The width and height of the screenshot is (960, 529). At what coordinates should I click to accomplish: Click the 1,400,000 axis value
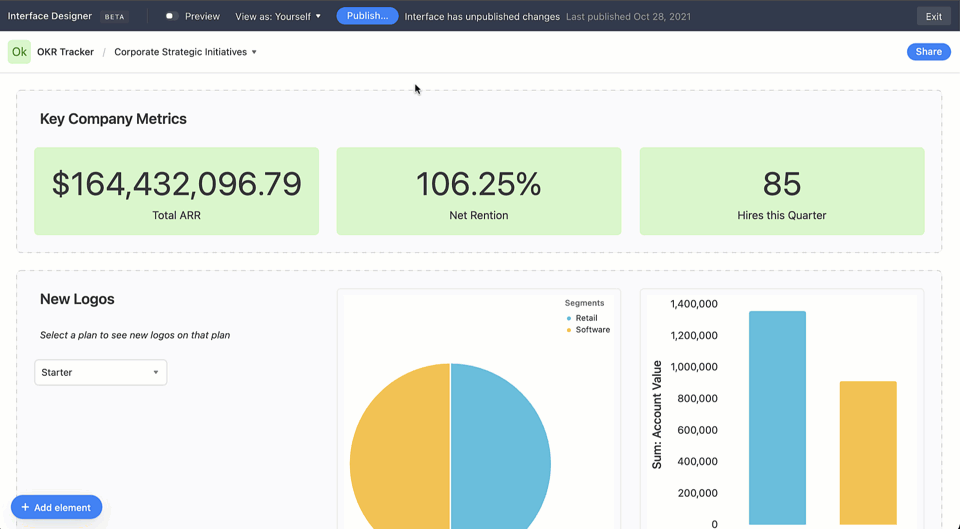tap(694, 304)
